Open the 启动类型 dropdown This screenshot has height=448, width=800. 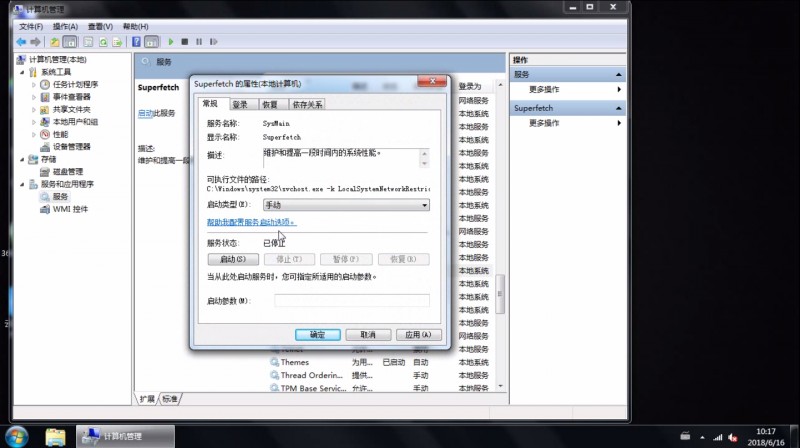(346, 205)
